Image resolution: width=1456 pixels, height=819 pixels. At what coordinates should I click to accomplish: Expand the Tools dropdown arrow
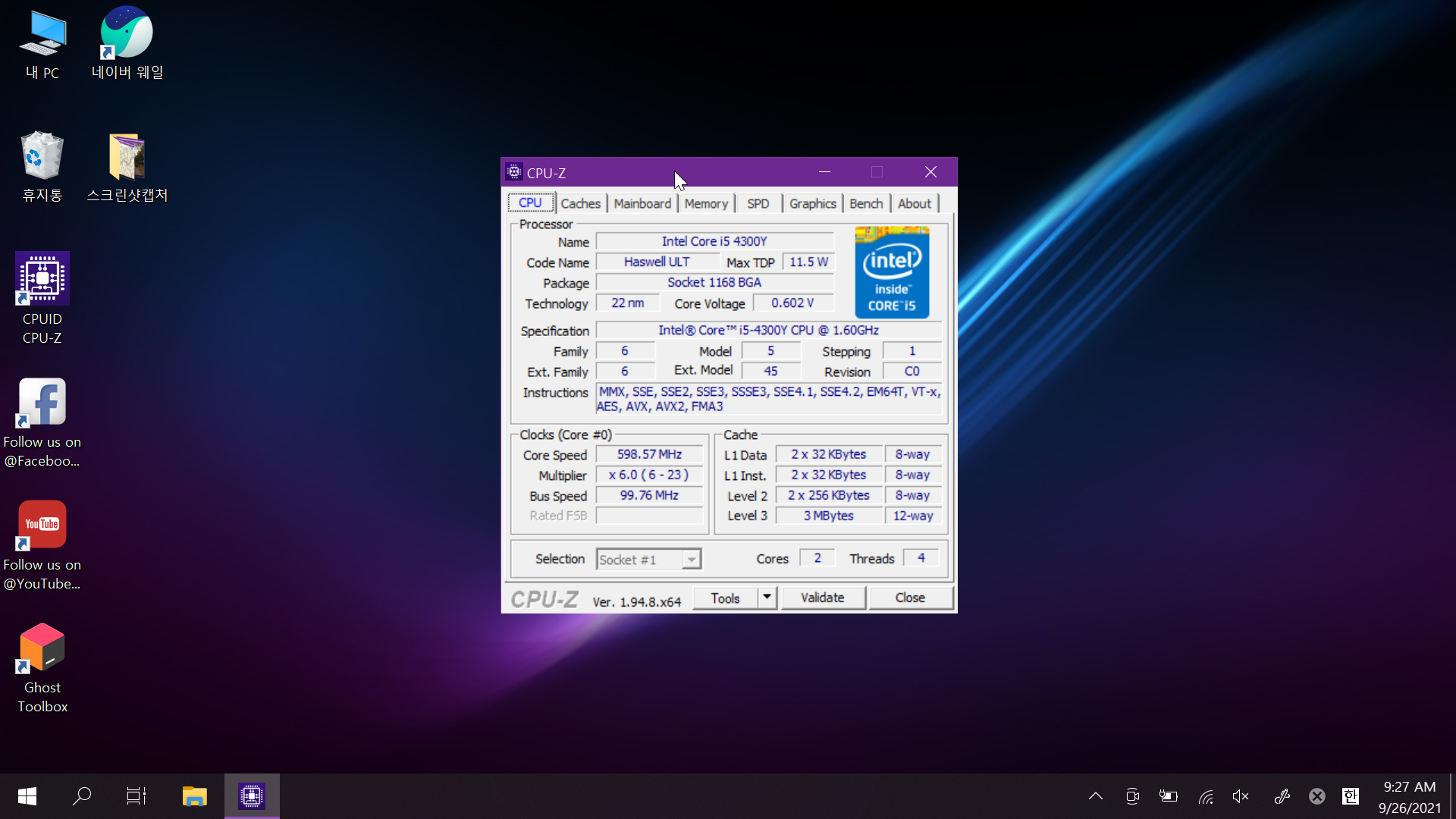767,598
